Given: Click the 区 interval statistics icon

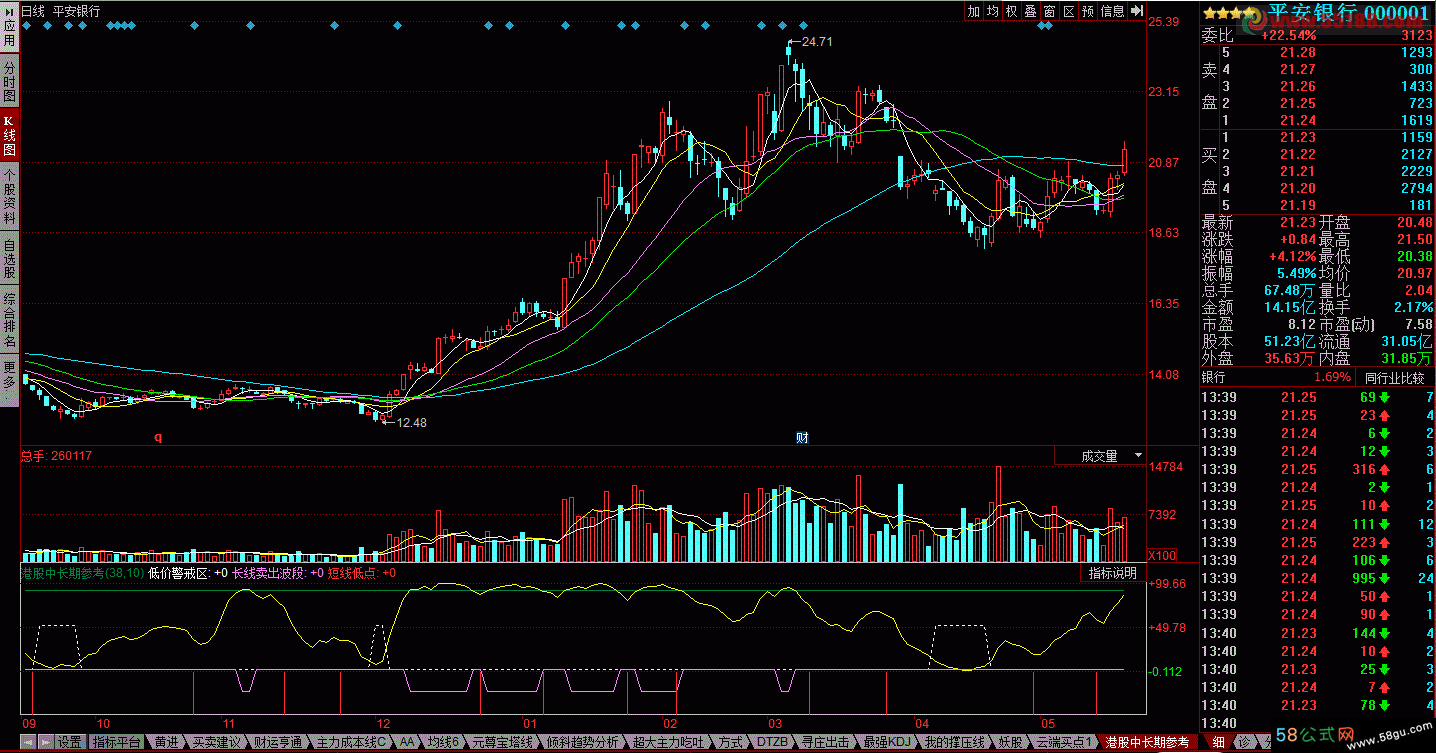Looking at the screenshot, I should [1068, 11].
